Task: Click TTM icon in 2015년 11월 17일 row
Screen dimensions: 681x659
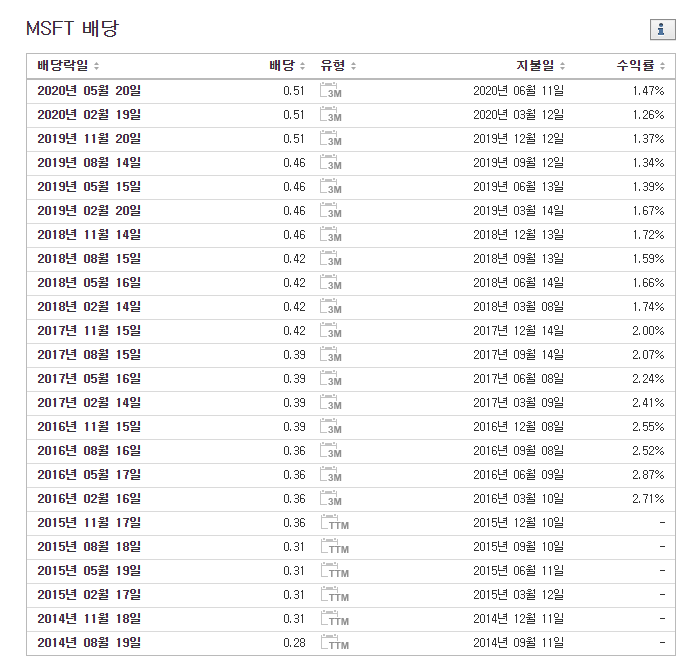Action: (335, 523)
